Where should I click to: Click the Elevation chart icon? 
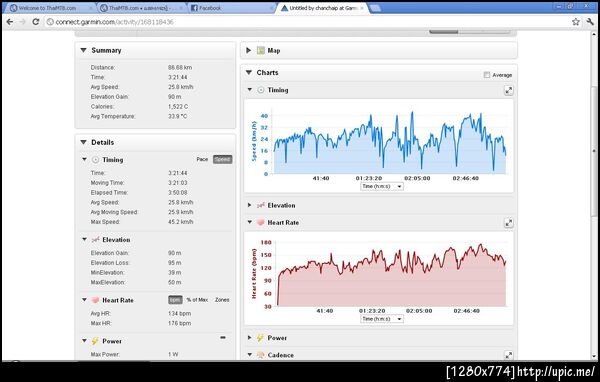[x=261, y=205]
